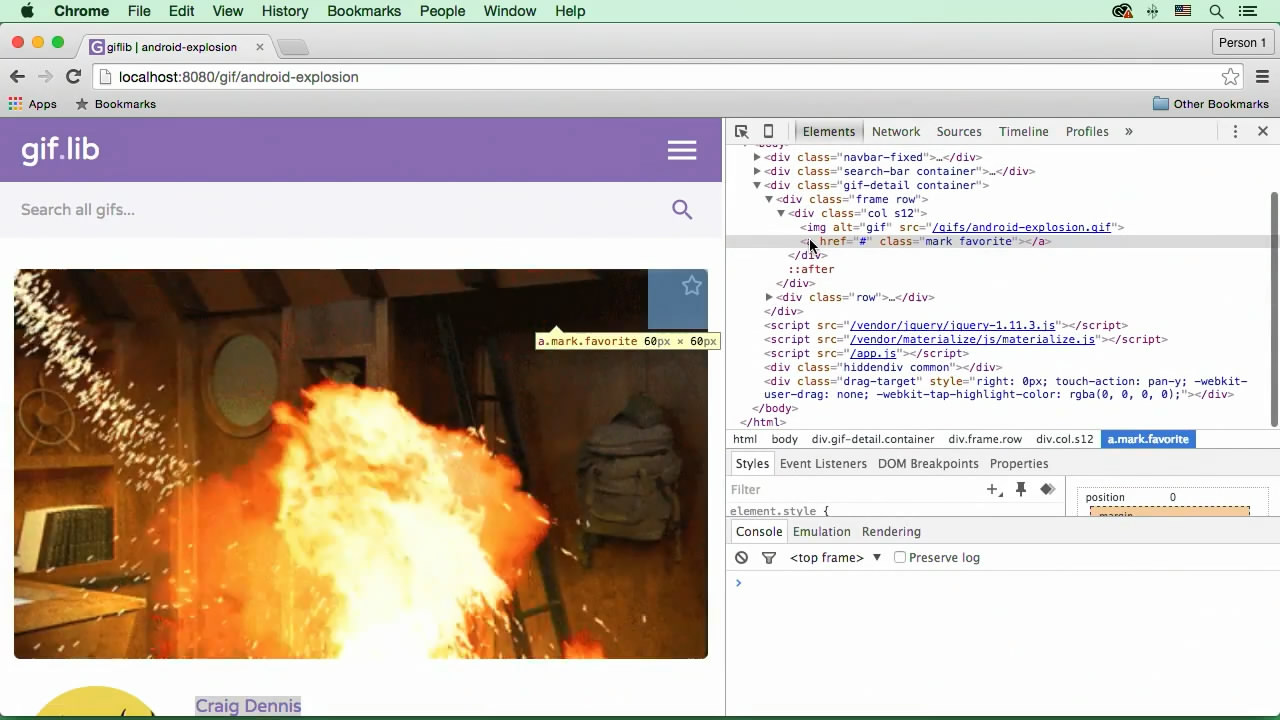Open the materialize.js script link
Viewport: 1280px width, 720px height.
coord(972,339)
